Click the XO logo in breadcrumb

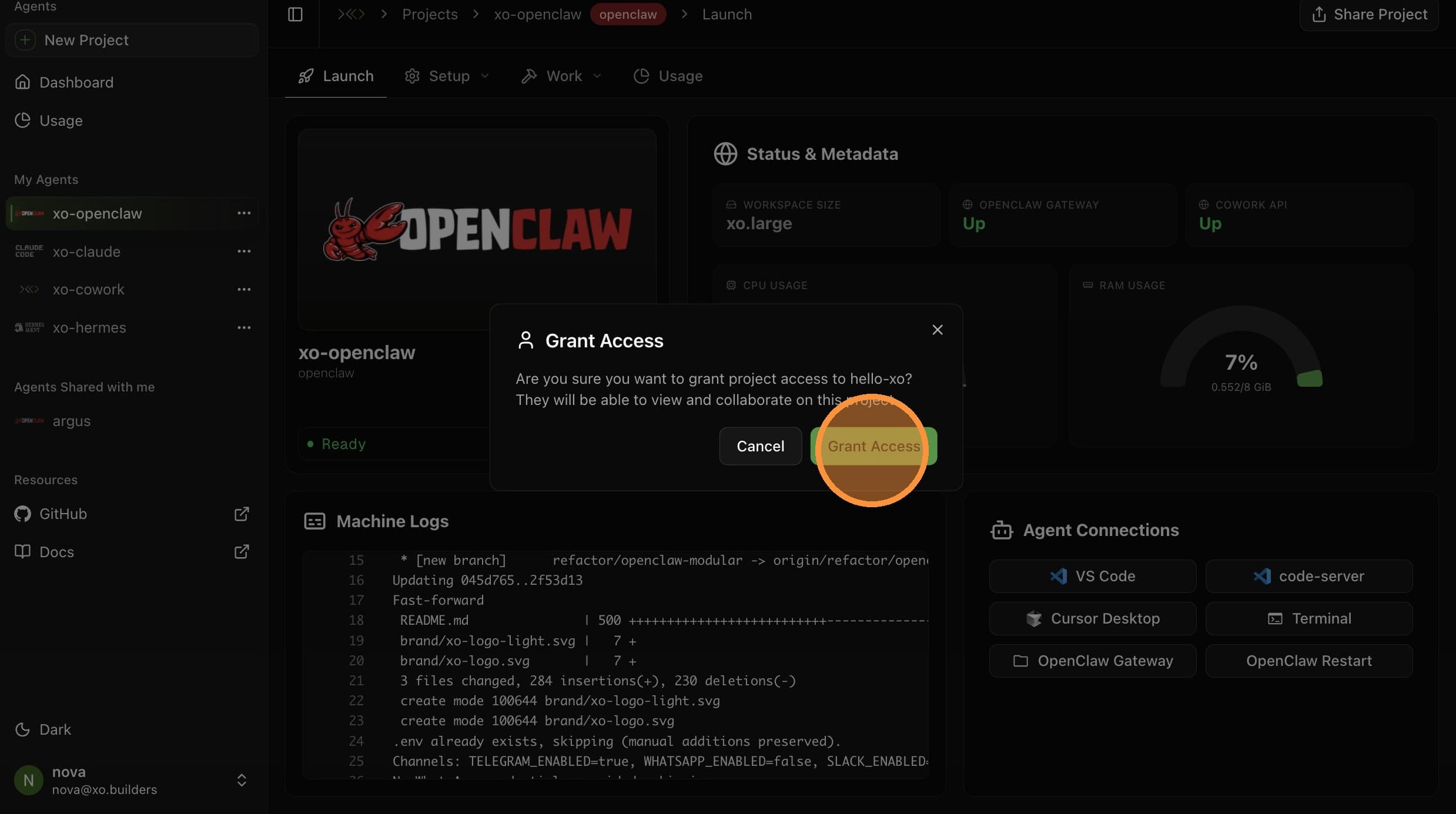(x=351, y=14)
